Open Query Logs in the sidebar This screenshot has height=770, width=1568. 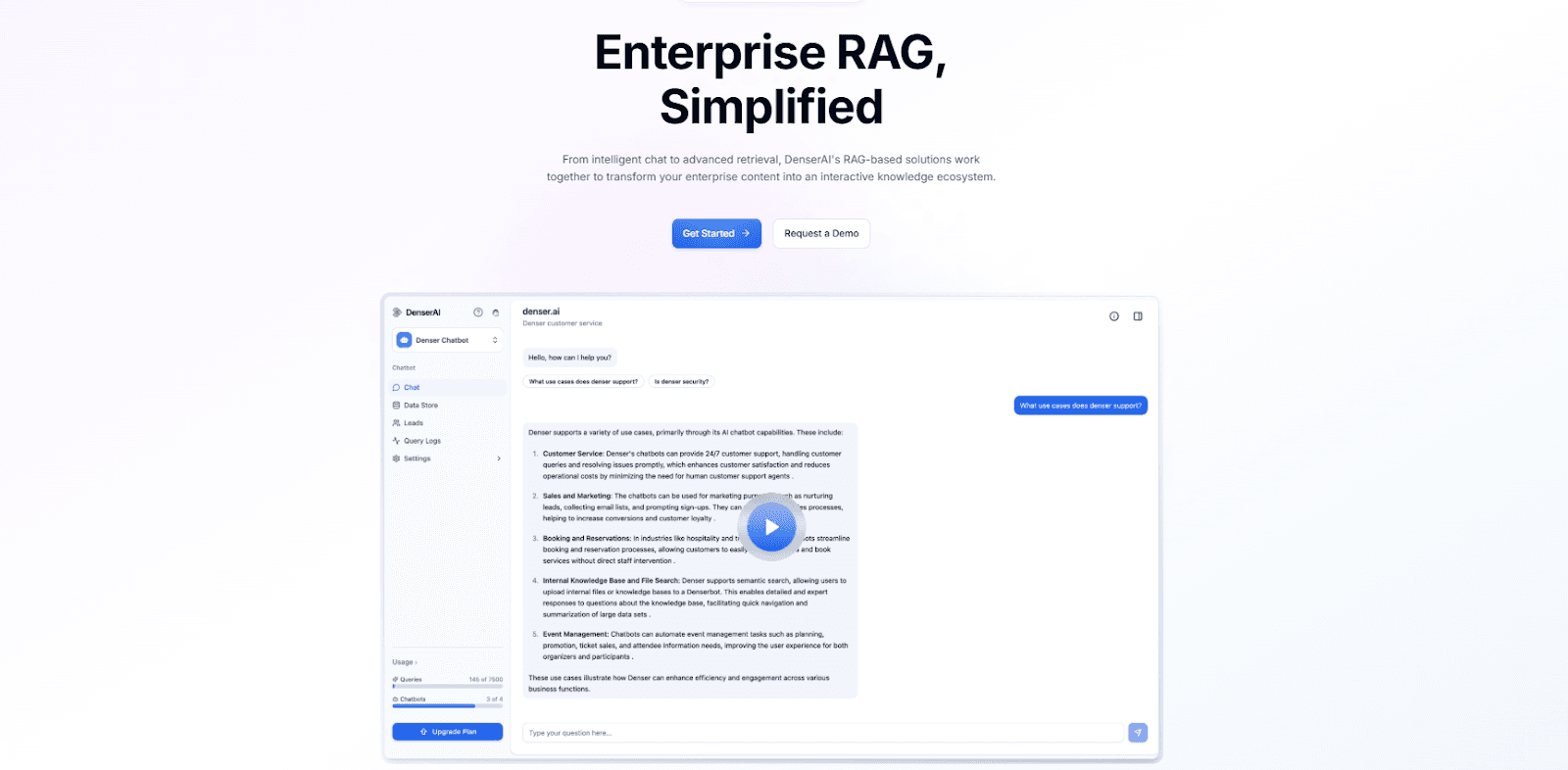click(x=449, y=441)
